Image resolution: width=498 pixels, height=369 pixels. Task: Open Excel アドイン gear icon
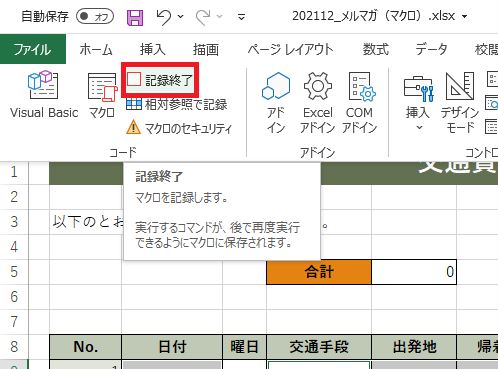(318, 103)
